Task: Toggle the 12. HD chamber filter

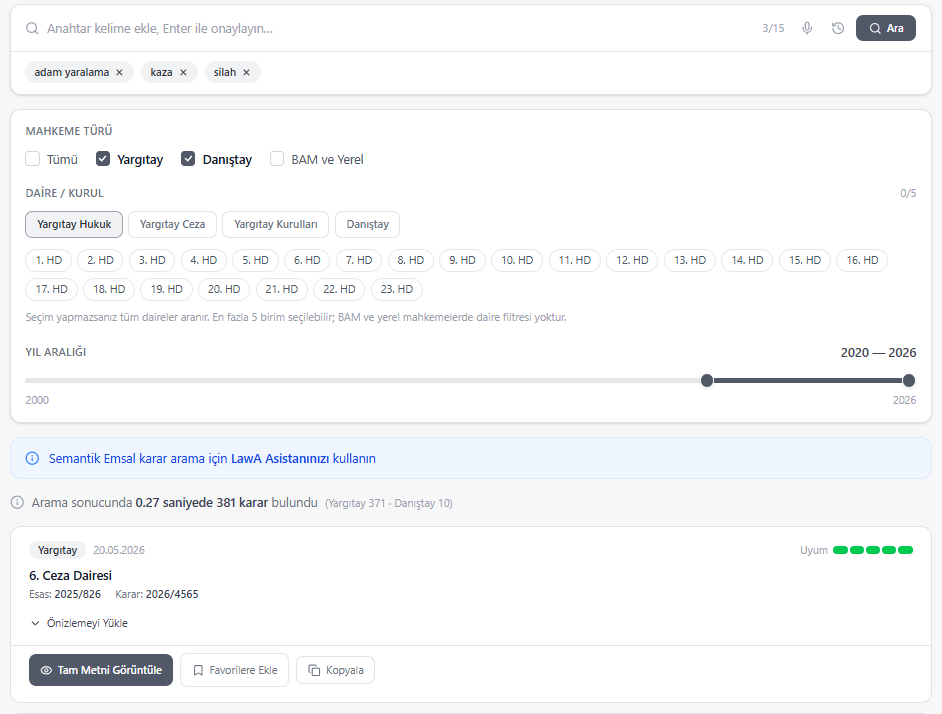Action: (632, 260)
